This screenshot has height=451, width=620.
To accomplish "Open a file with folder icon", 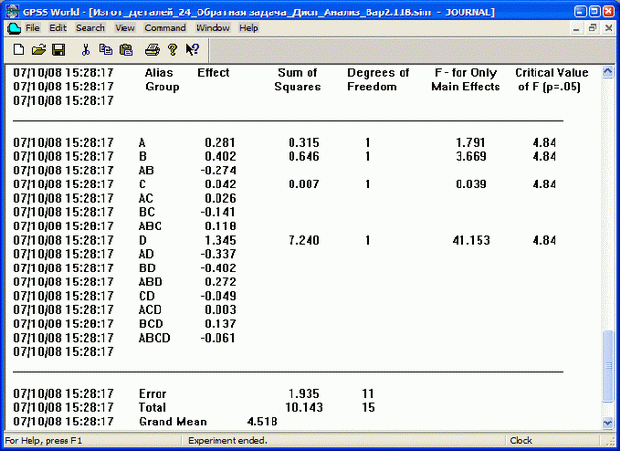I will tap(39, 50).
